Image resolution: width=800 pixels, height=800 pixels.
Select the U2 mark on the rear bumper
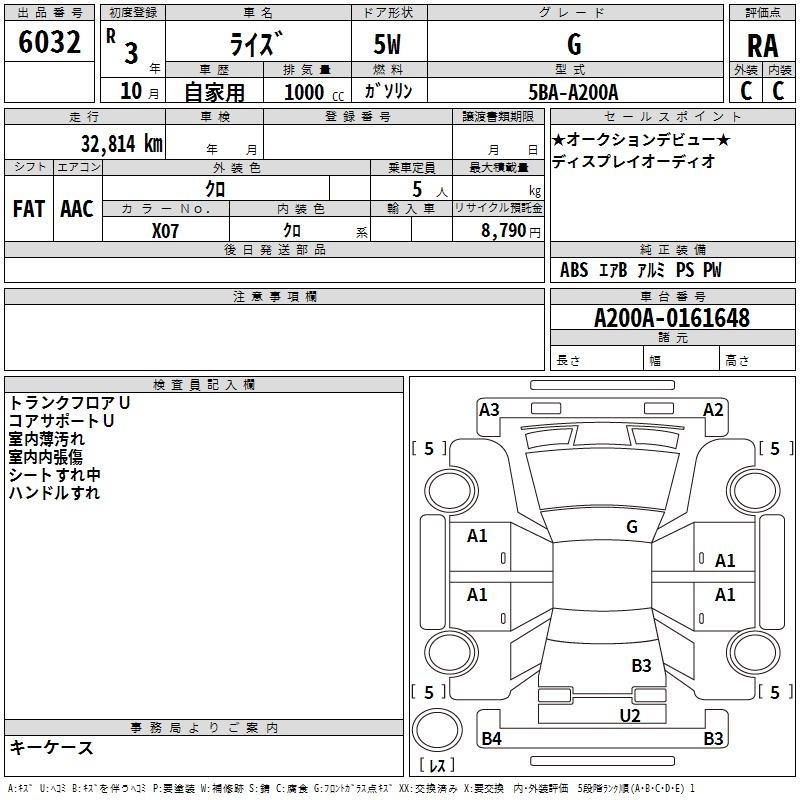(629, 715)
